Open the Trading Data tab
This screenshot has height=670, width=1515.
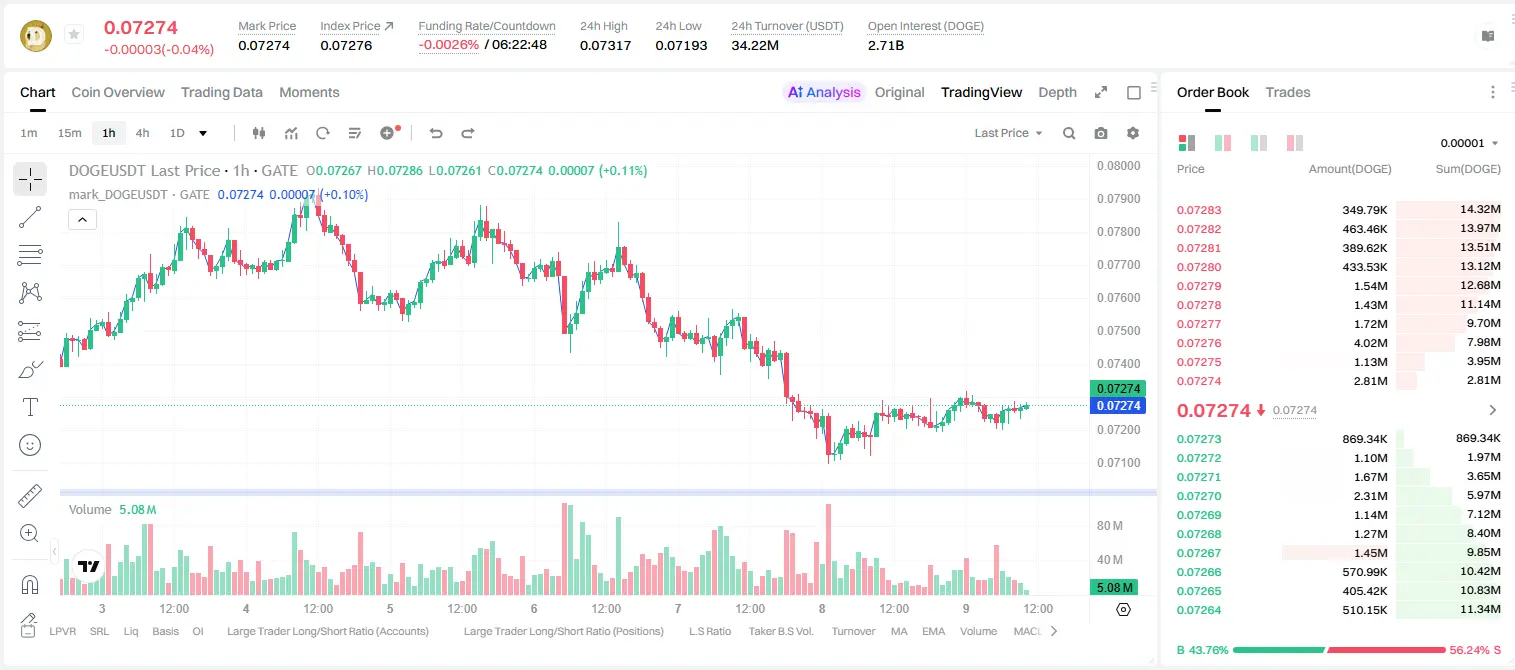(222, 92)
